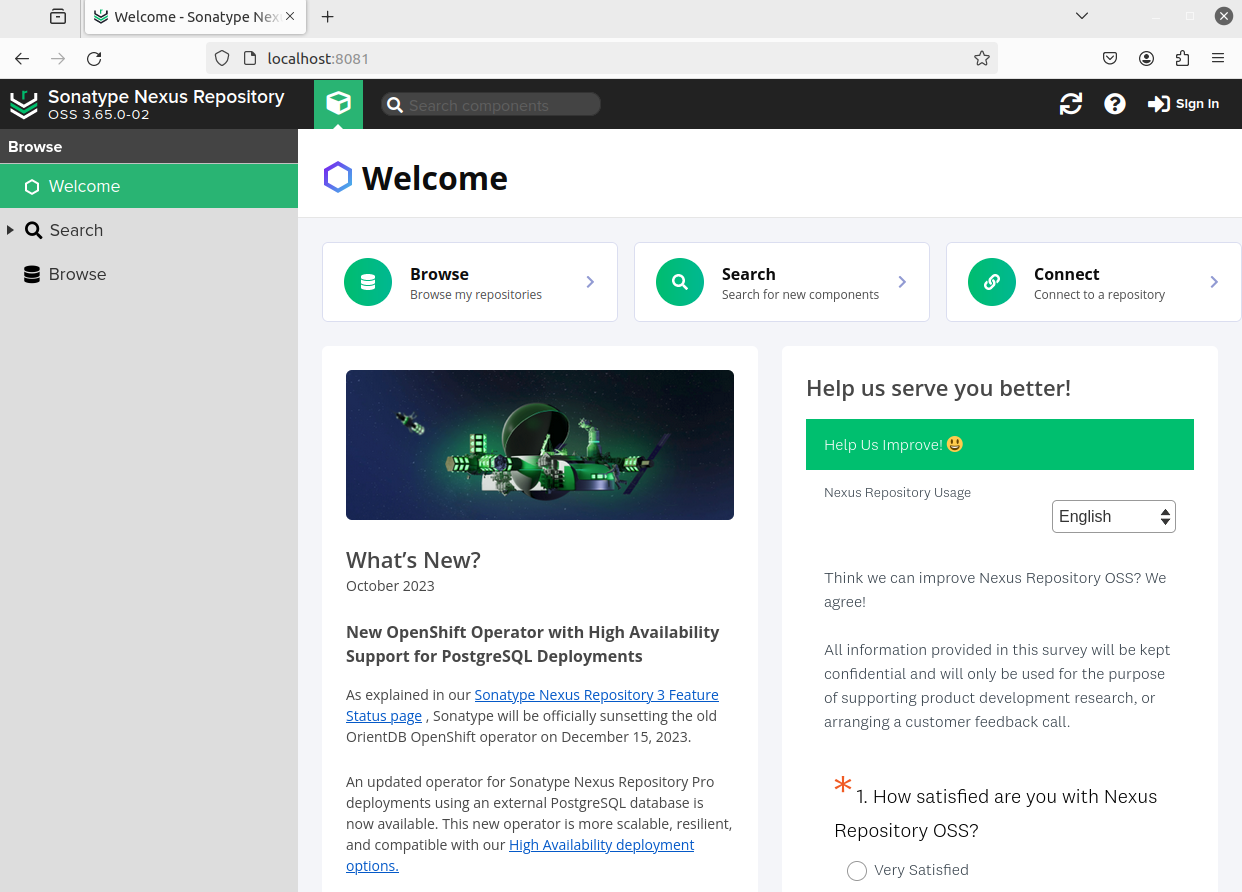Viewport: 1242px width, 892px height.
Task: Click the Sign in arrow icon
Action: click(x=1158, y=104)
